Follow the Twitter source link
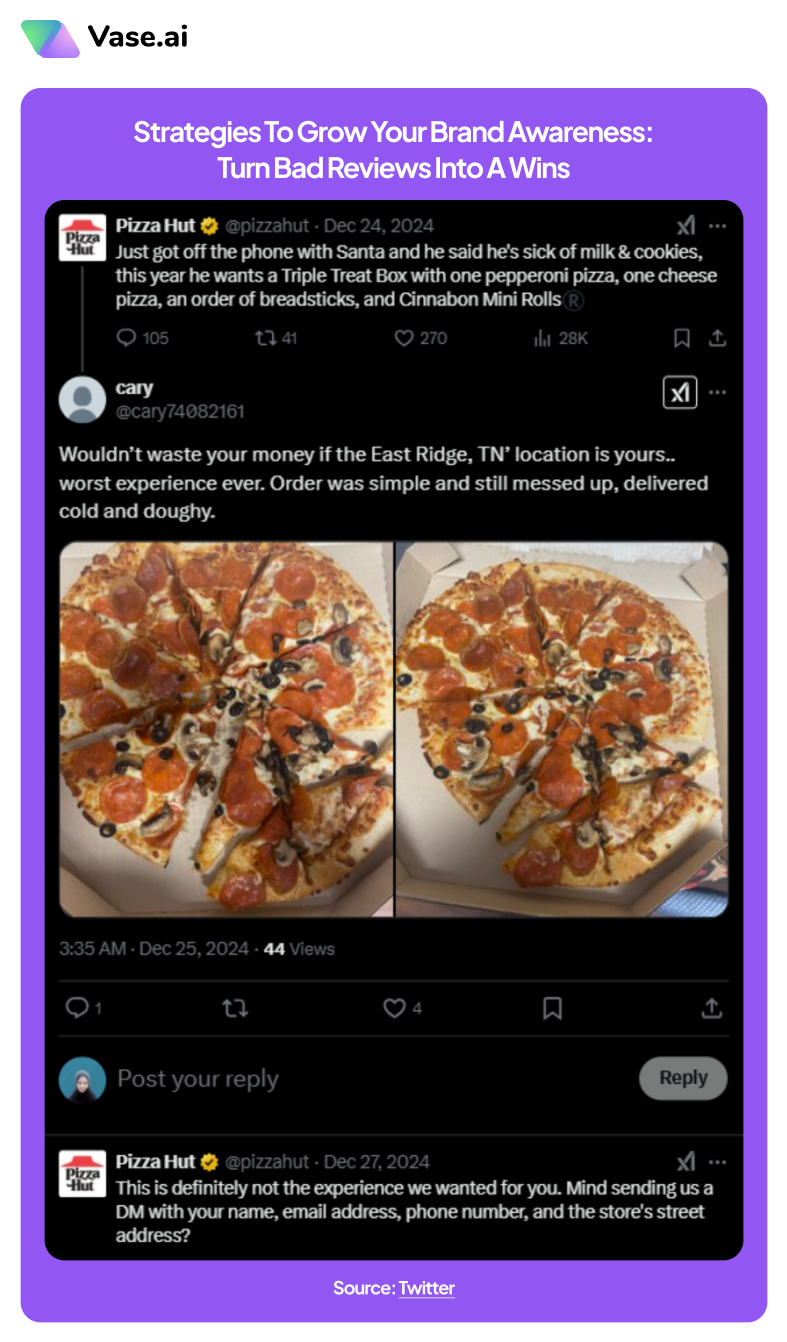 [426, 1289]
